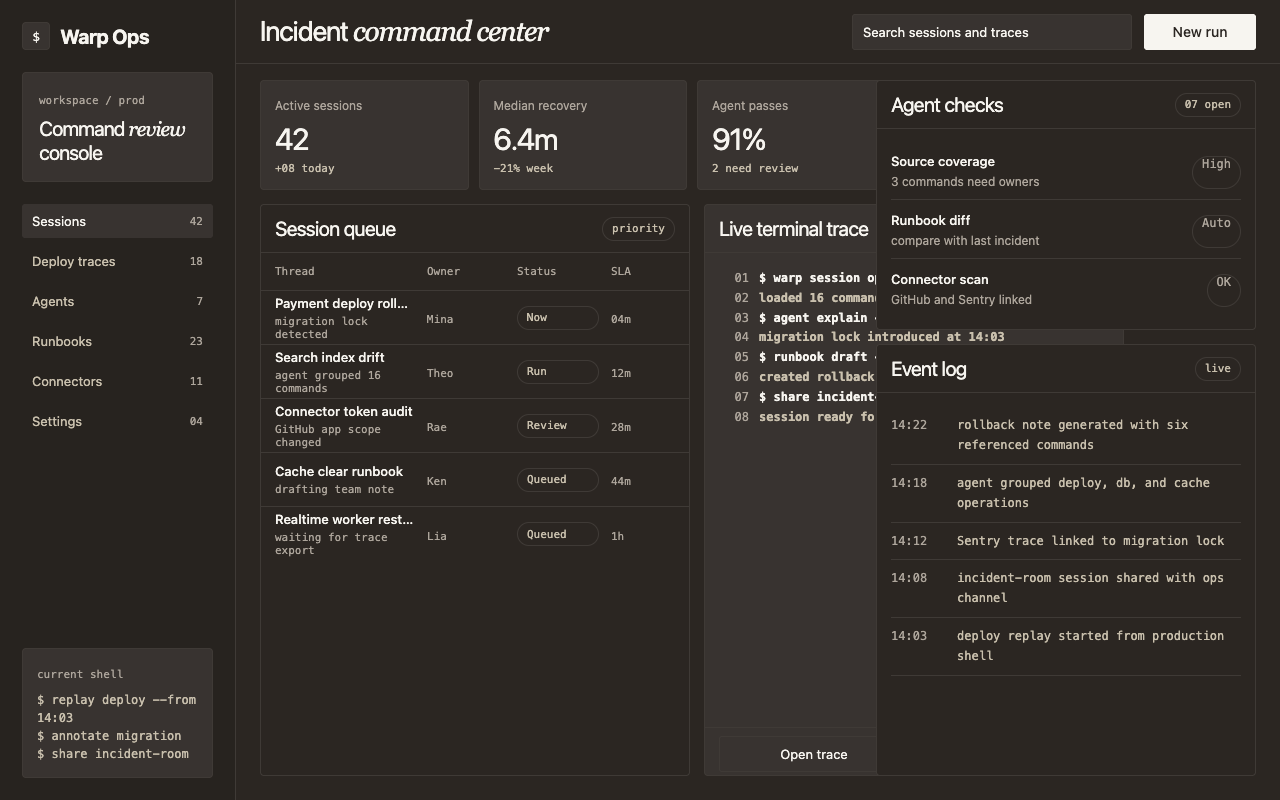1280x800 pixels.
Task: Click the Search sessions and traces field
Action: click(x=991, y=32)
